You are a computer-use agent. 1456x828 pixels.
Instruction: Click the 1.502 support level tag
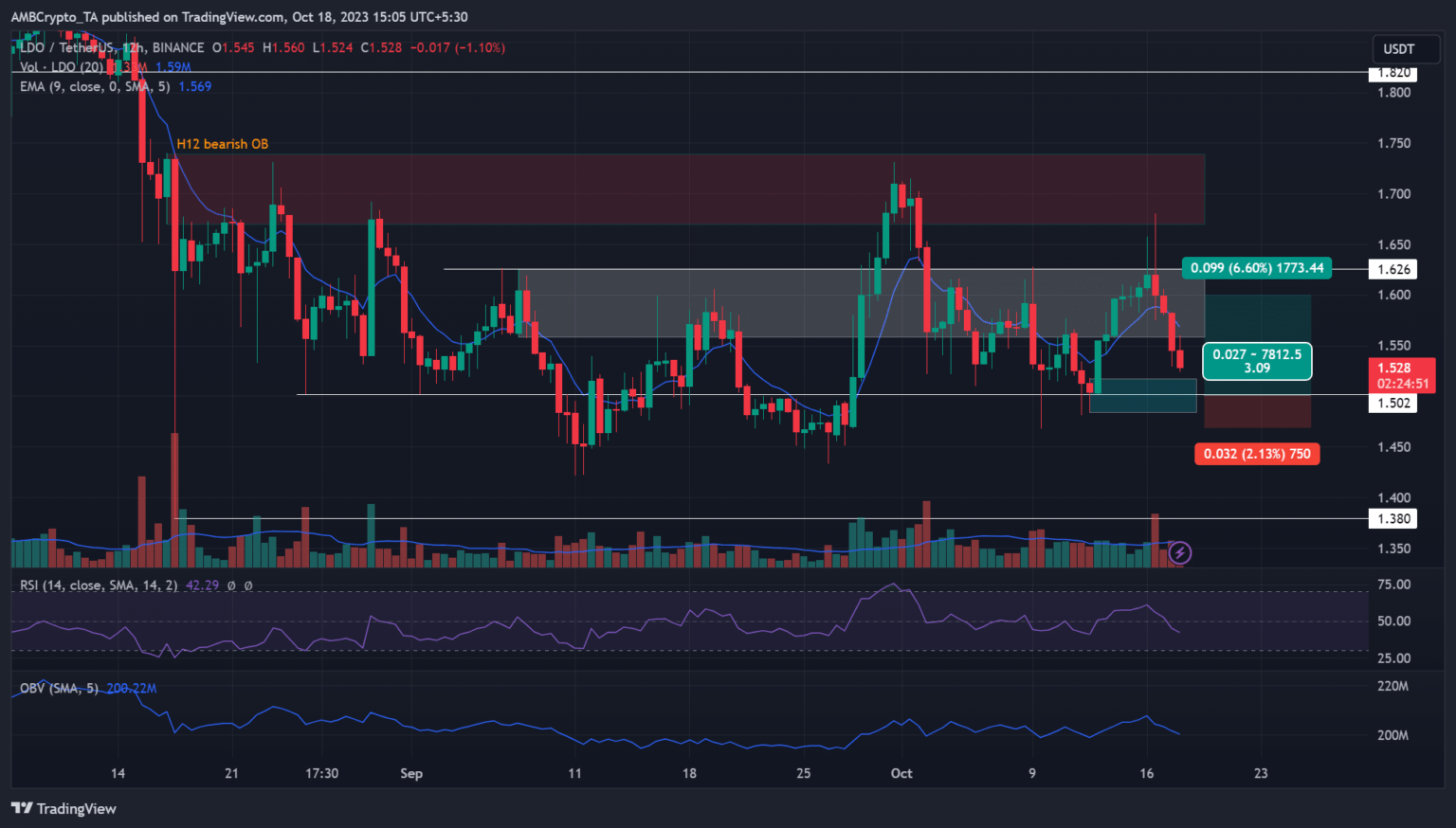1393,403
